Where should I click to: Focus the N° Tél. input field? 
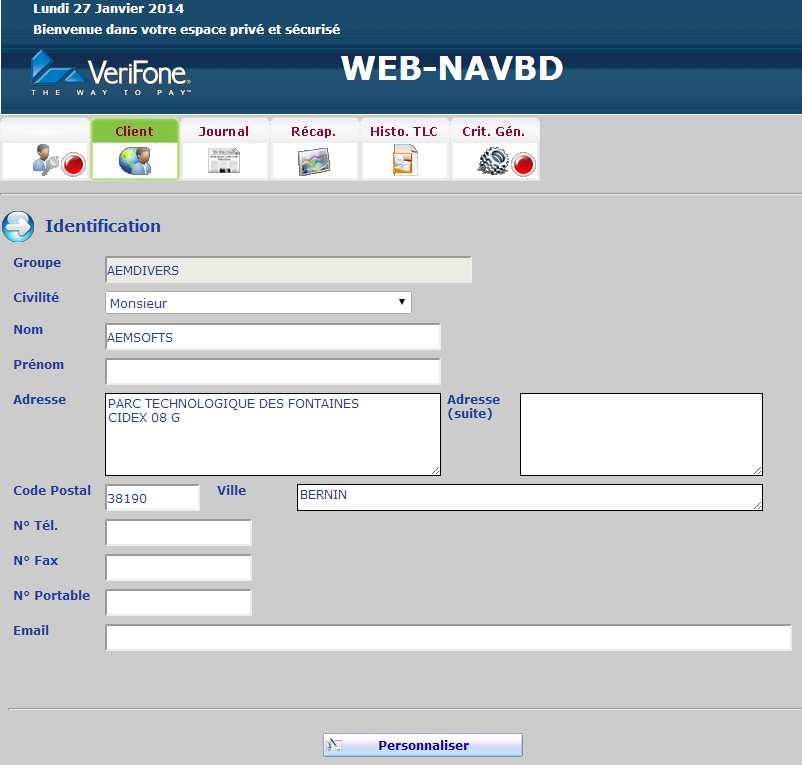point(178,533)
